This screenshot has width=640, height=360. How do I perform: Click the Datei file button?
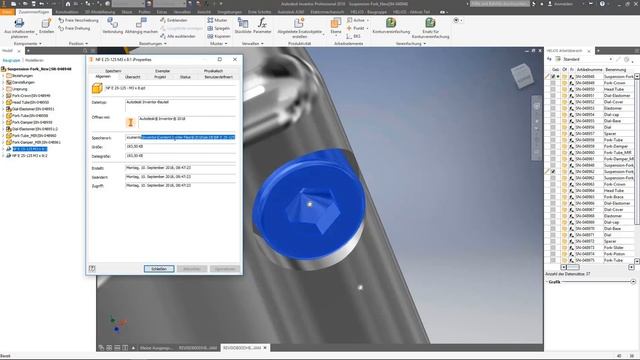click(7, 12)
